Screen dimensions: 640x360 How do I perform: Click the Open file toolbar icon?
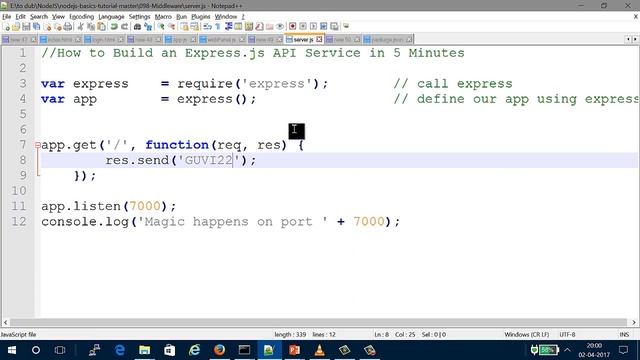pos(16,27)
